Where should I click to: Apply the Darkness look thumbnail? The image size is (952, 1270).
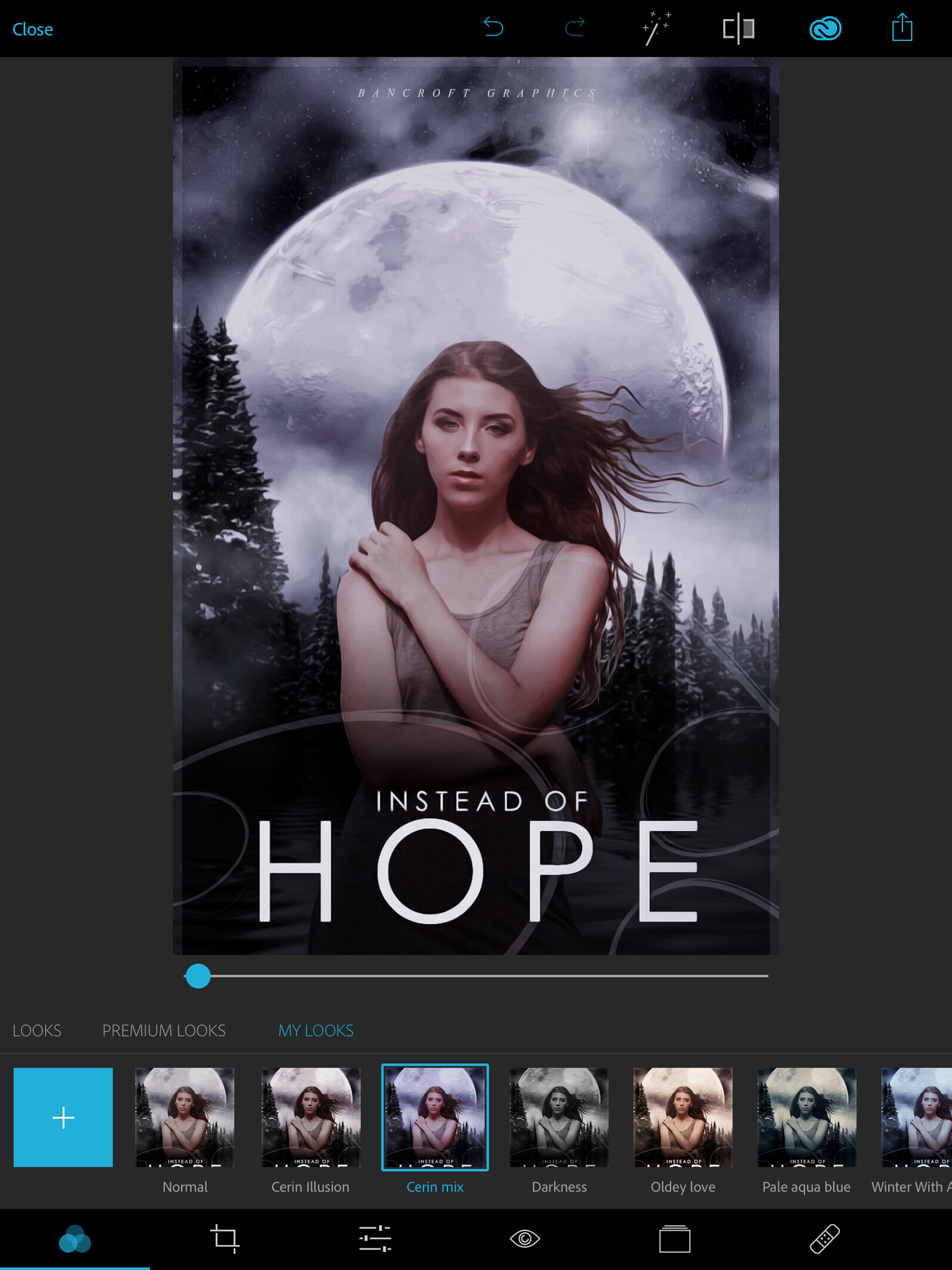pyautogui.click(x=559, y=1117)
